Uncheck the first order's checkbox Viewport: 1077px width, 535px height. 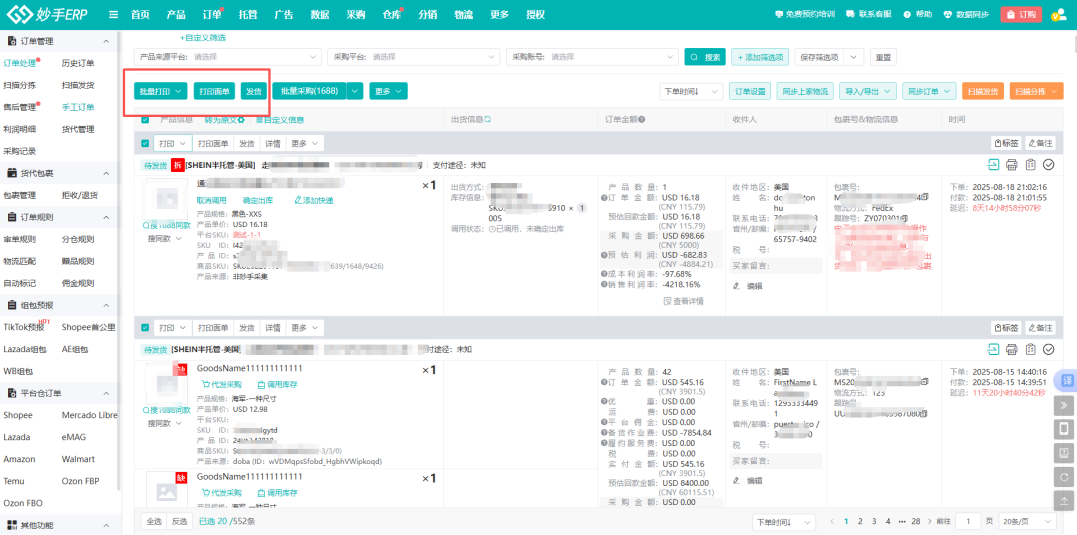(x=146, y=144)
